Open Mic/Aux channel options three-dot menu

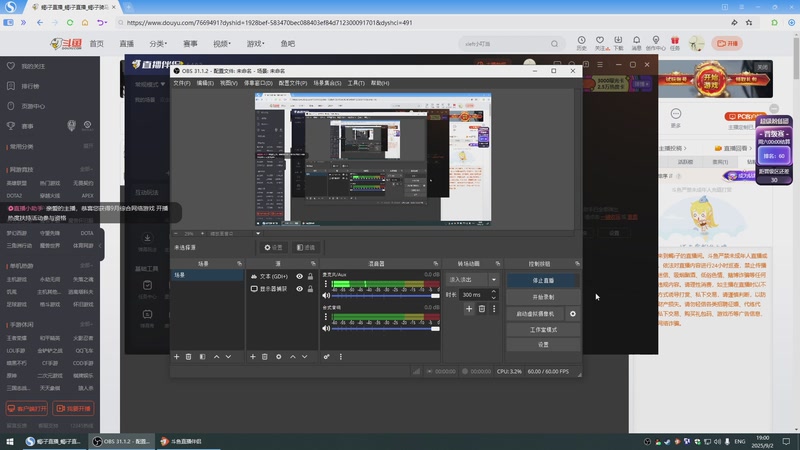pyautogui.click(x=326, y=284)
